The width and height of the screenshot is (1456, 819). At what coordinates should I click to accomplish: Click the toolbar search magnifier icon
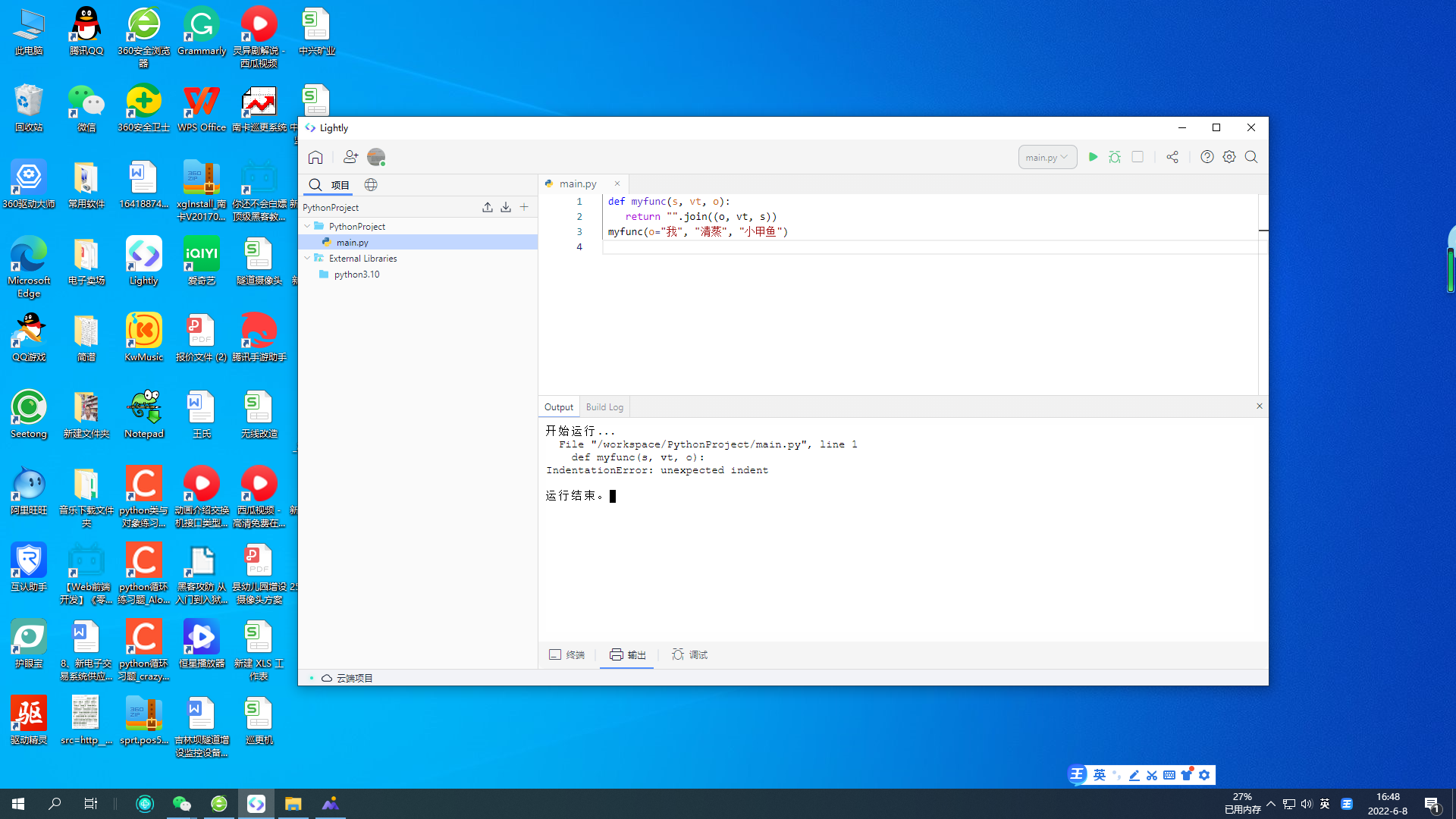click(1251, 157)
